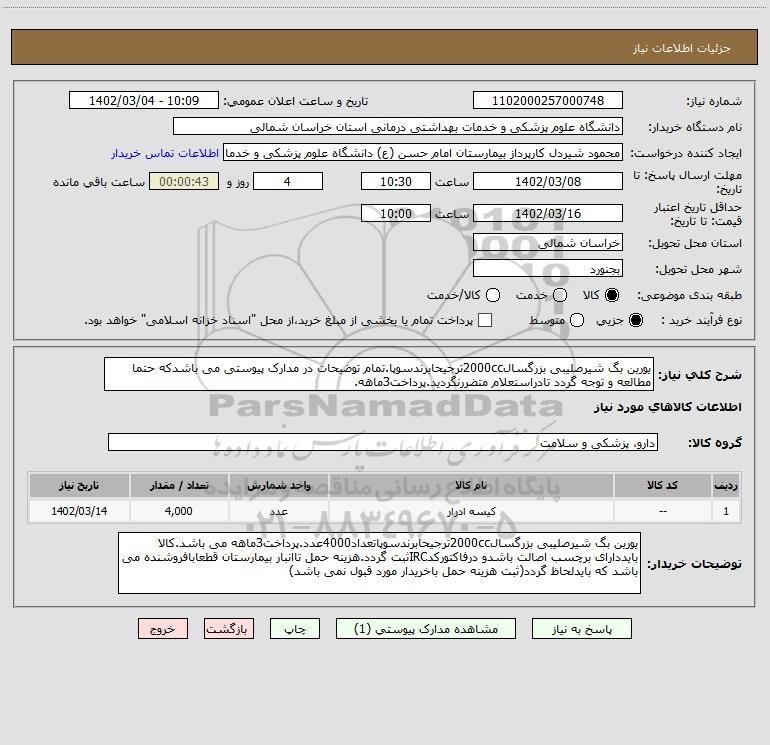Select the متوسط purchase type radio

point(577,320)
